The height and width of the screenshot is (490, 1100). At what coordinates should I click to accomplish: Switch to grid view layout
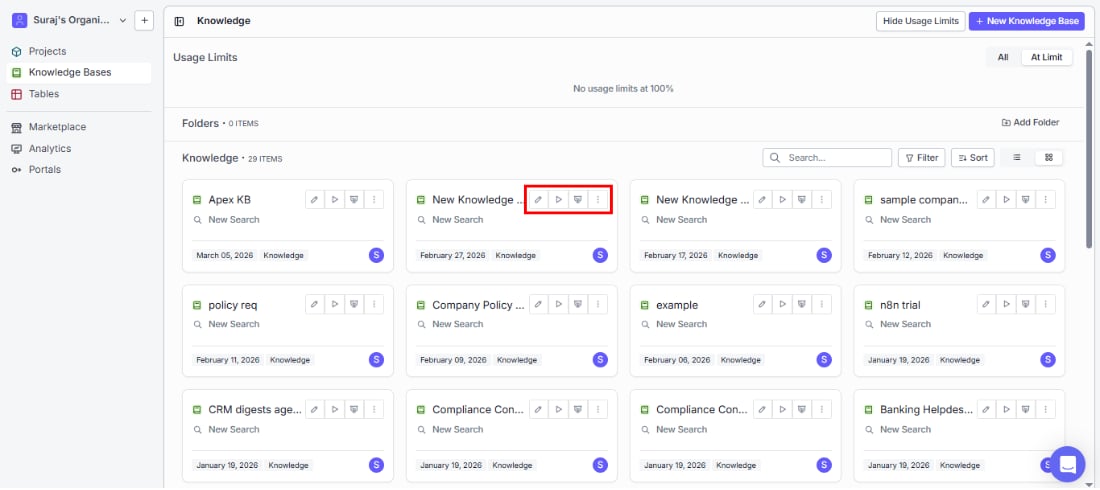click(x=1049, y=158)
